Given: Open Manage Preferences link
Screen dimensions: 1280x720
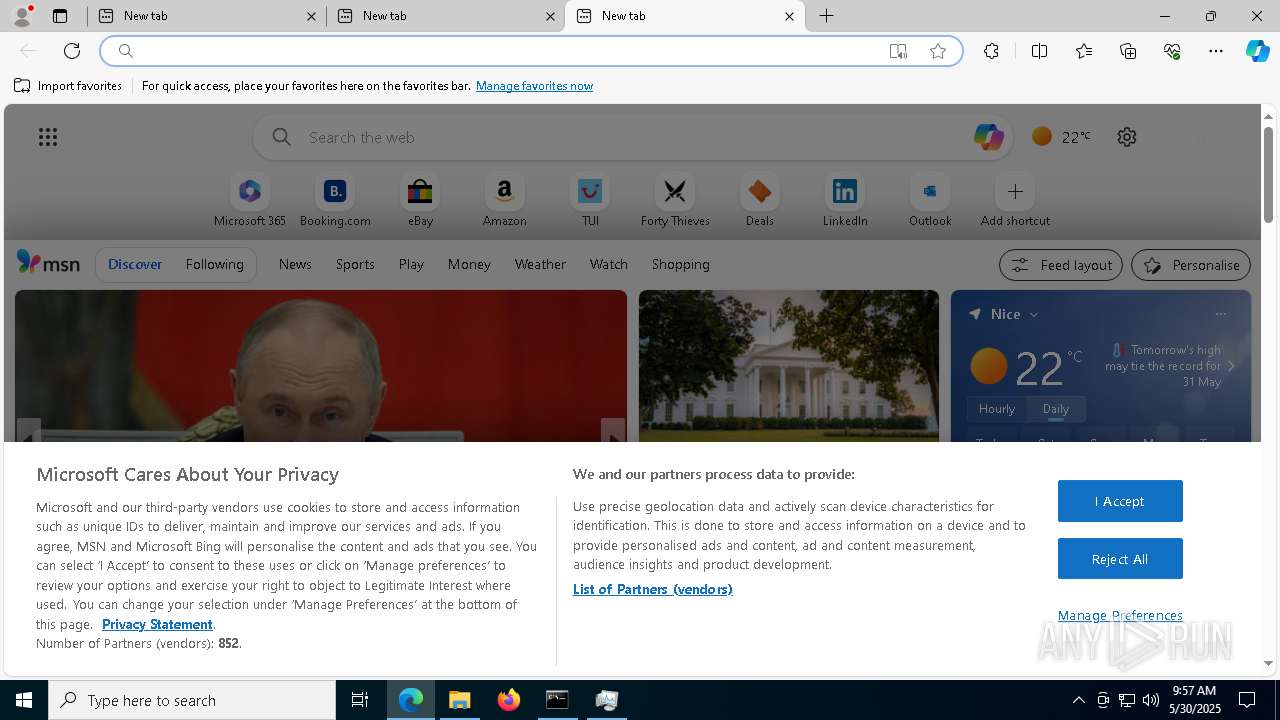Looking at the screenshot, I should coord(1120,616).
